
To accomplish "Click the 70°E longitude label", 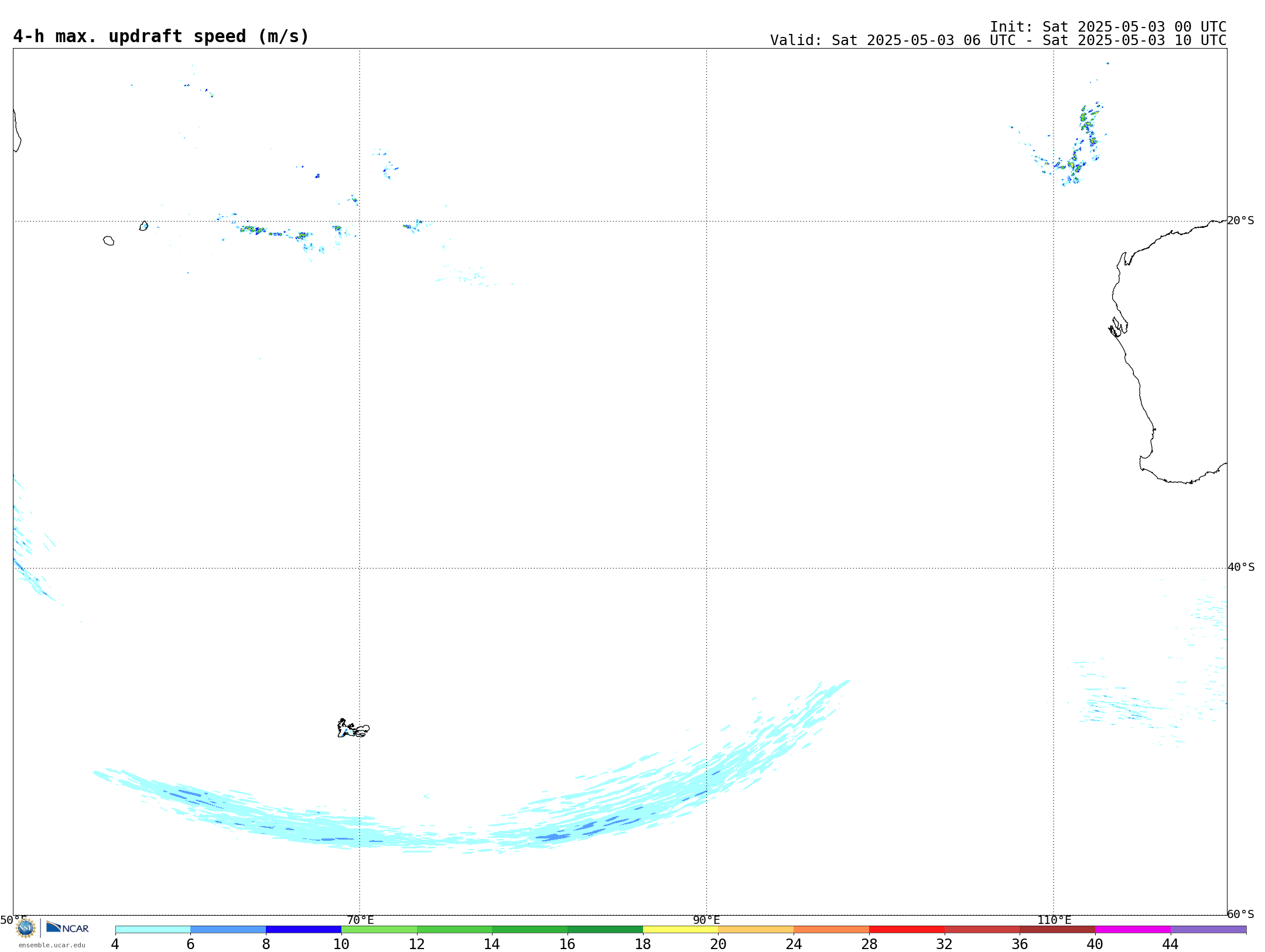I will click(x=360, y=920).
